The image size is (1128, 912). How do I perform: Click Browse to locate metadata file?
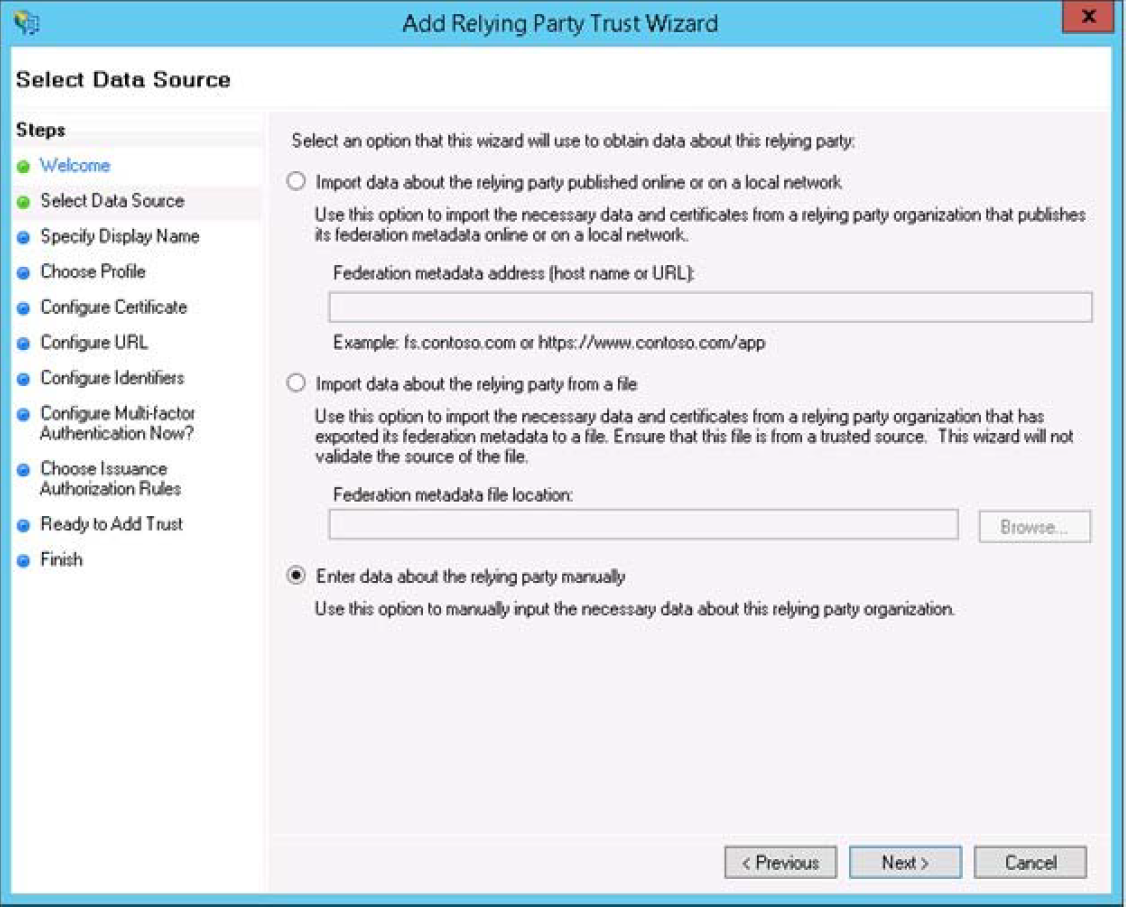(1034, 526)
